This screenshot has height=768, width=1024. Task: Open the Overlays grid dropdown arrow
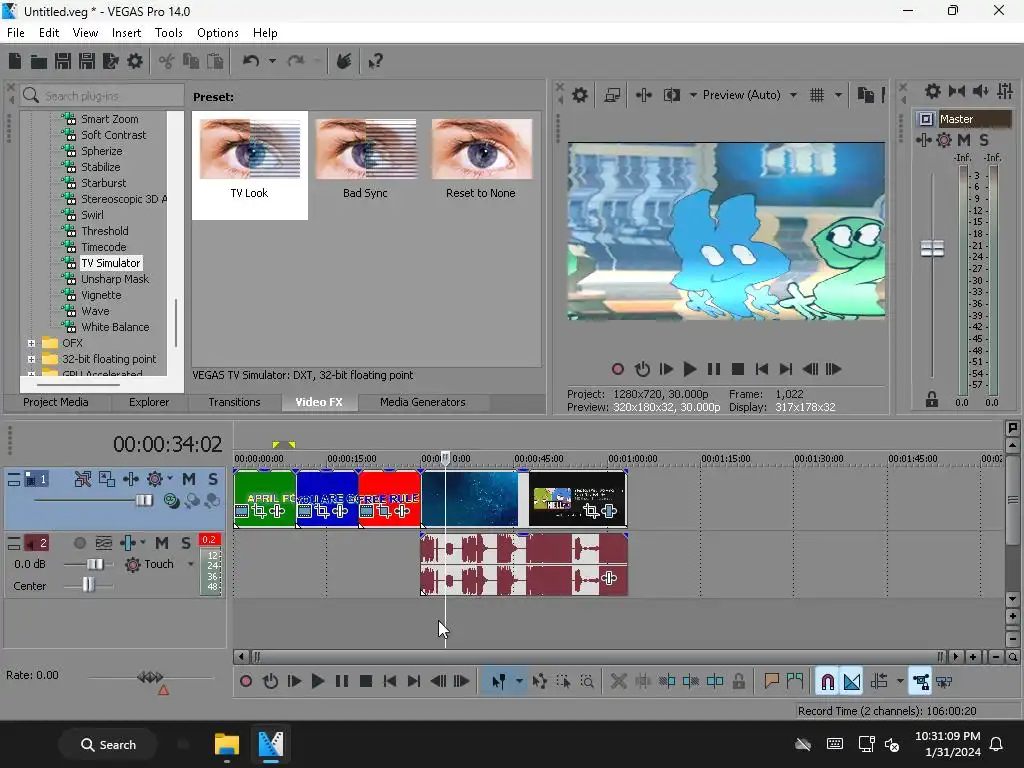click(839, 95)
